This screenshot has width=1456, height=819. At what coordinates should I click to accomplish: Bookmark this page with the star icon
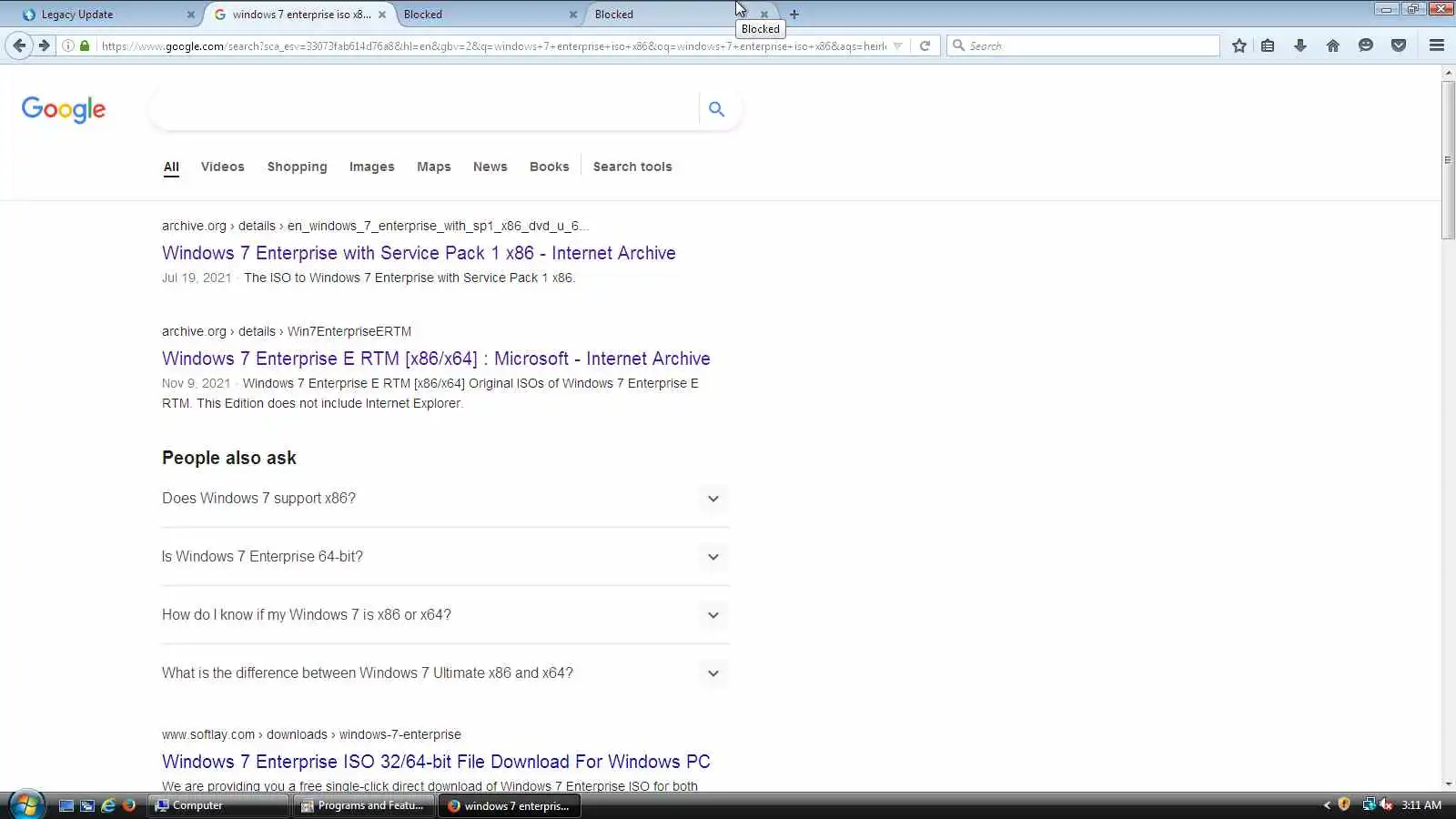point(1239,45)
